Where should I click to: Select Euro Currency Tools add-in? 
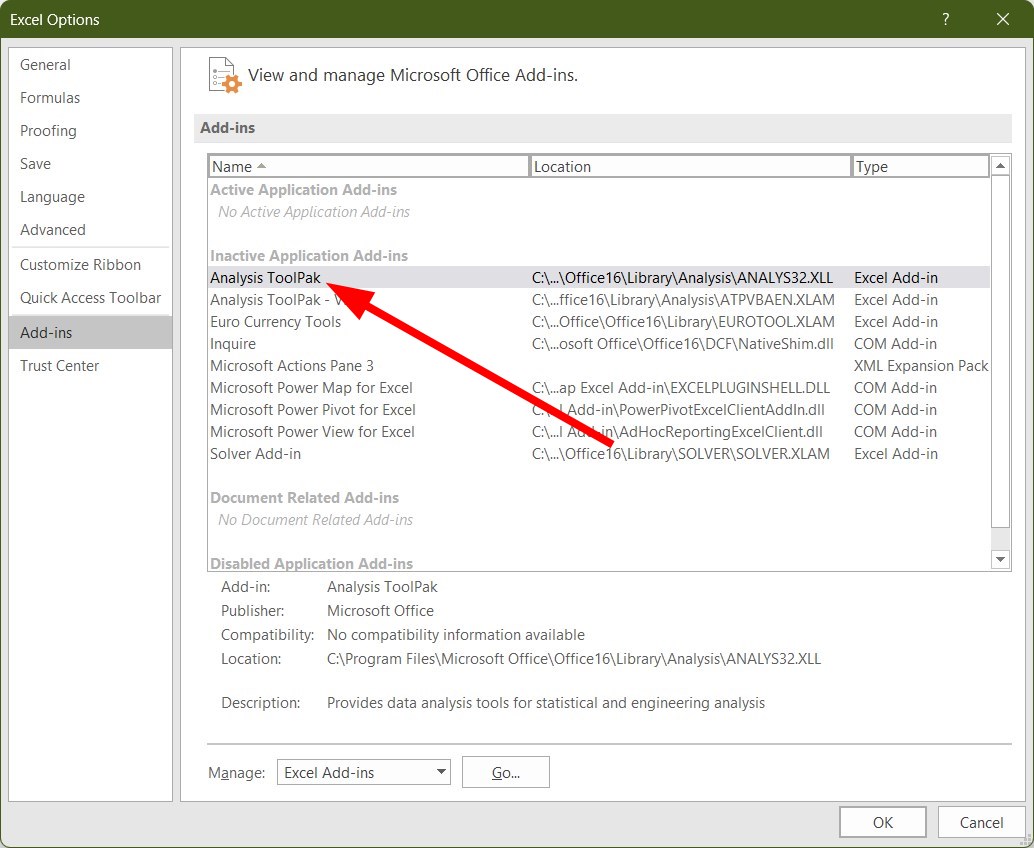coord(599,322)
